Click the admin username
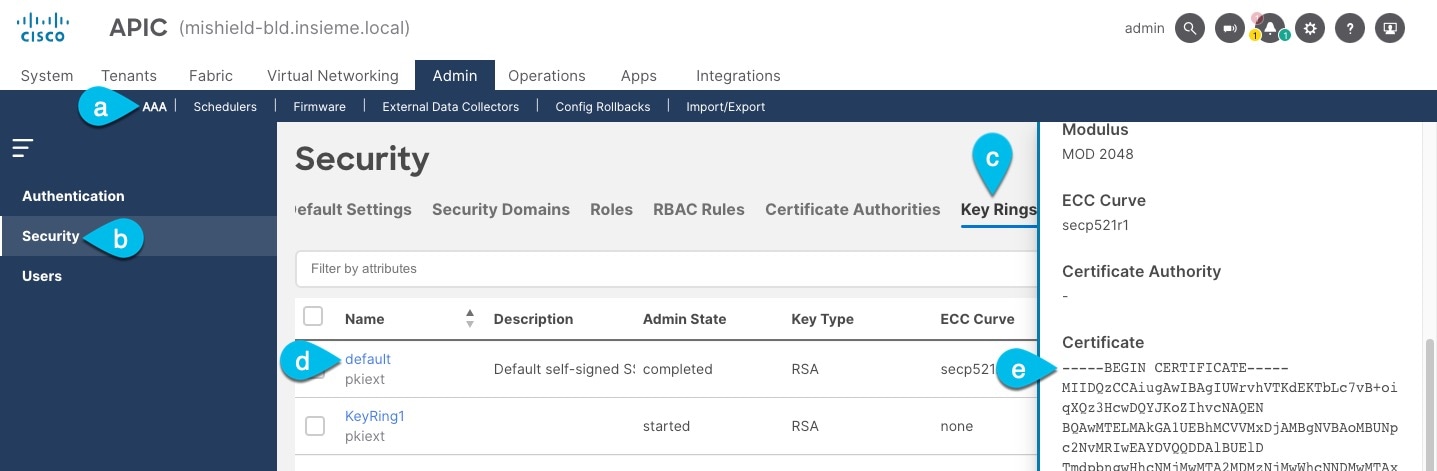Screen dimensions: 1437x471 click(1145, 28)
